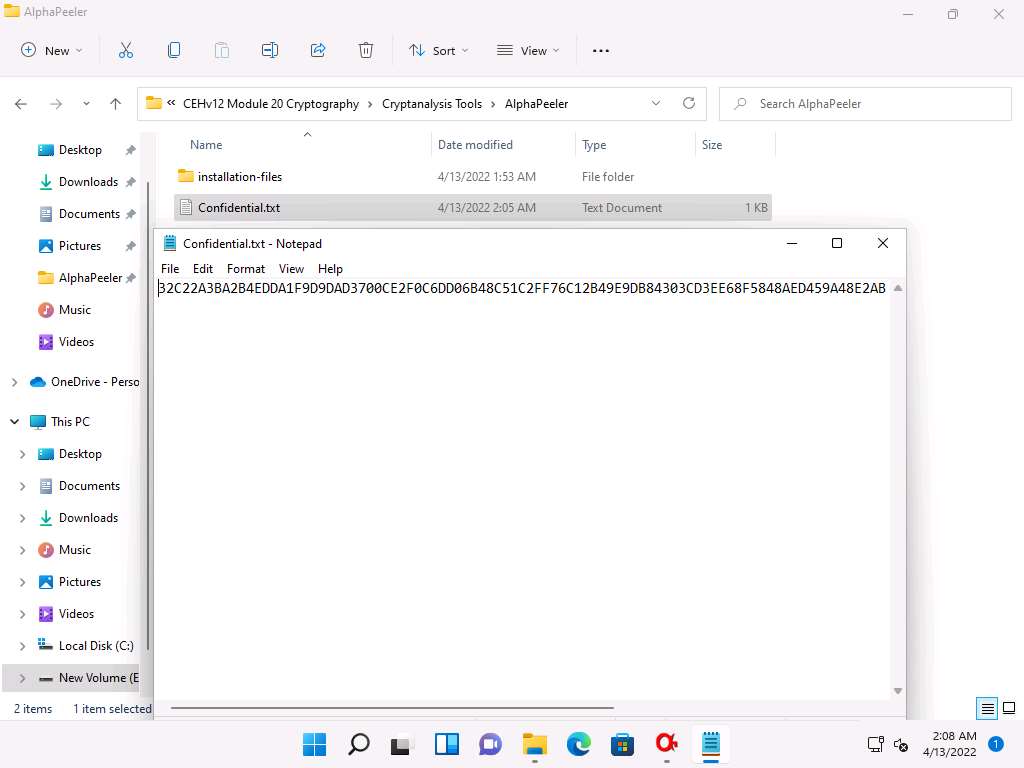Expand the Local Disk (C:) tree node
This screenshot has width=1024, height=768.
(23, 646)
